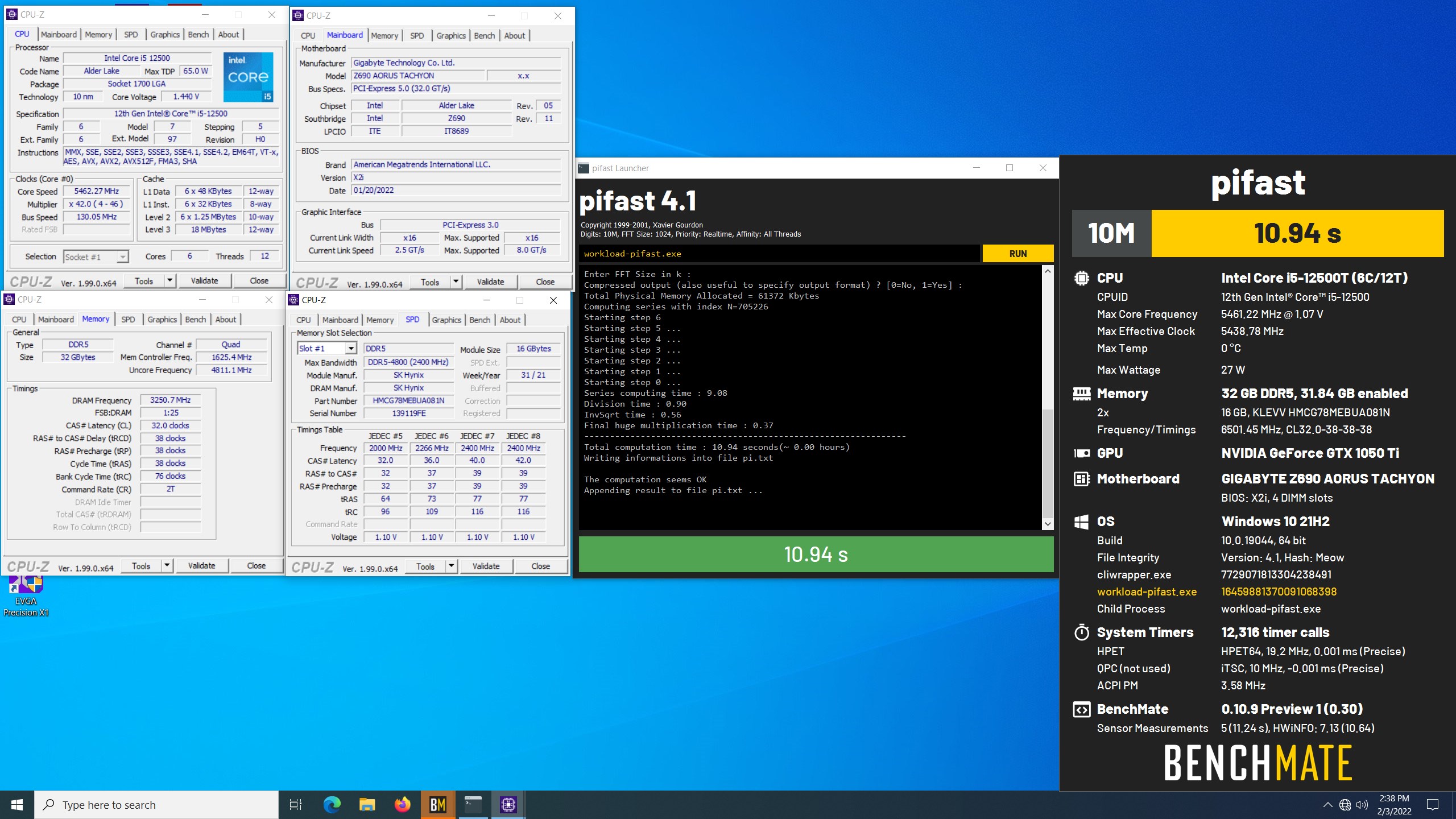Expand Tools arrow in Memory window
Screen dimensions: 1456x819
[x=167, y=566]
